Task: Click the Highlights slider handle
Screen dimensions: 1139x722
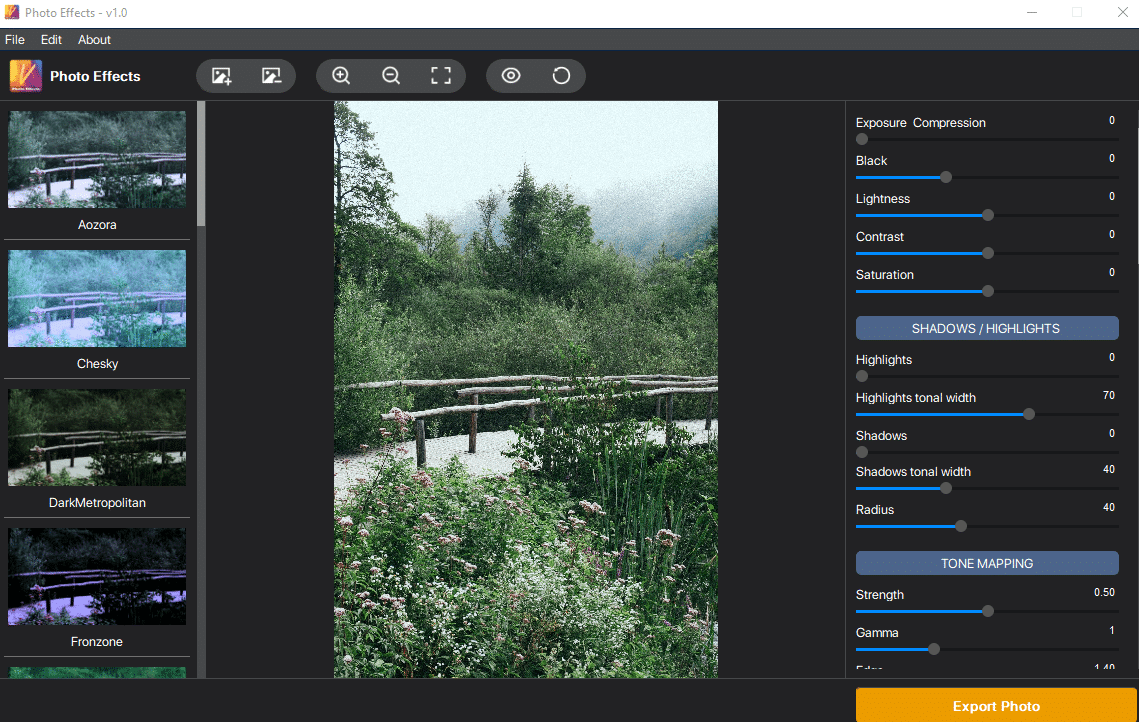Action: 862,376
